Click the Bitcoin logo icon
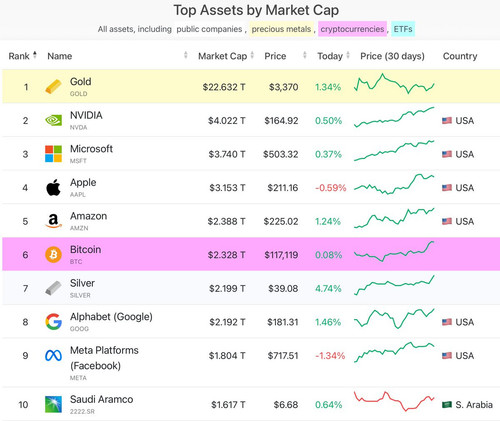The width and height of the screenshot is (500, 421). coord(53,255)
